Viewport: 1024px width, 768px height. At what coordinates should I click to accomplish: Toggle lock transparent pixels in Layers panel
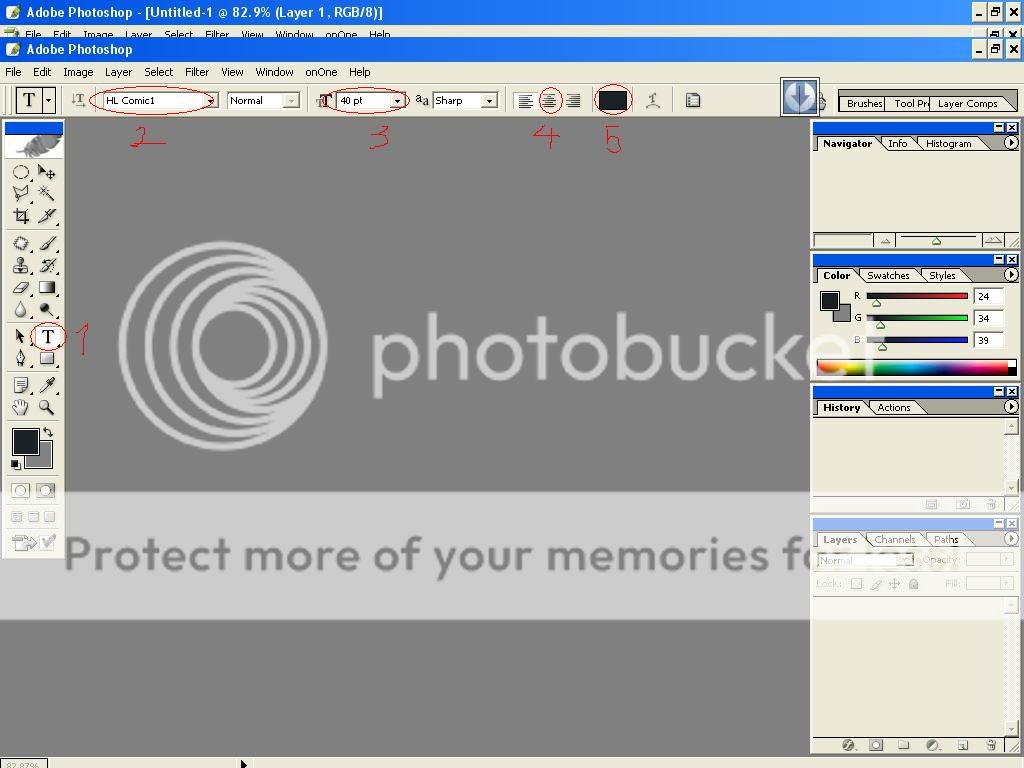pos(856,584)
